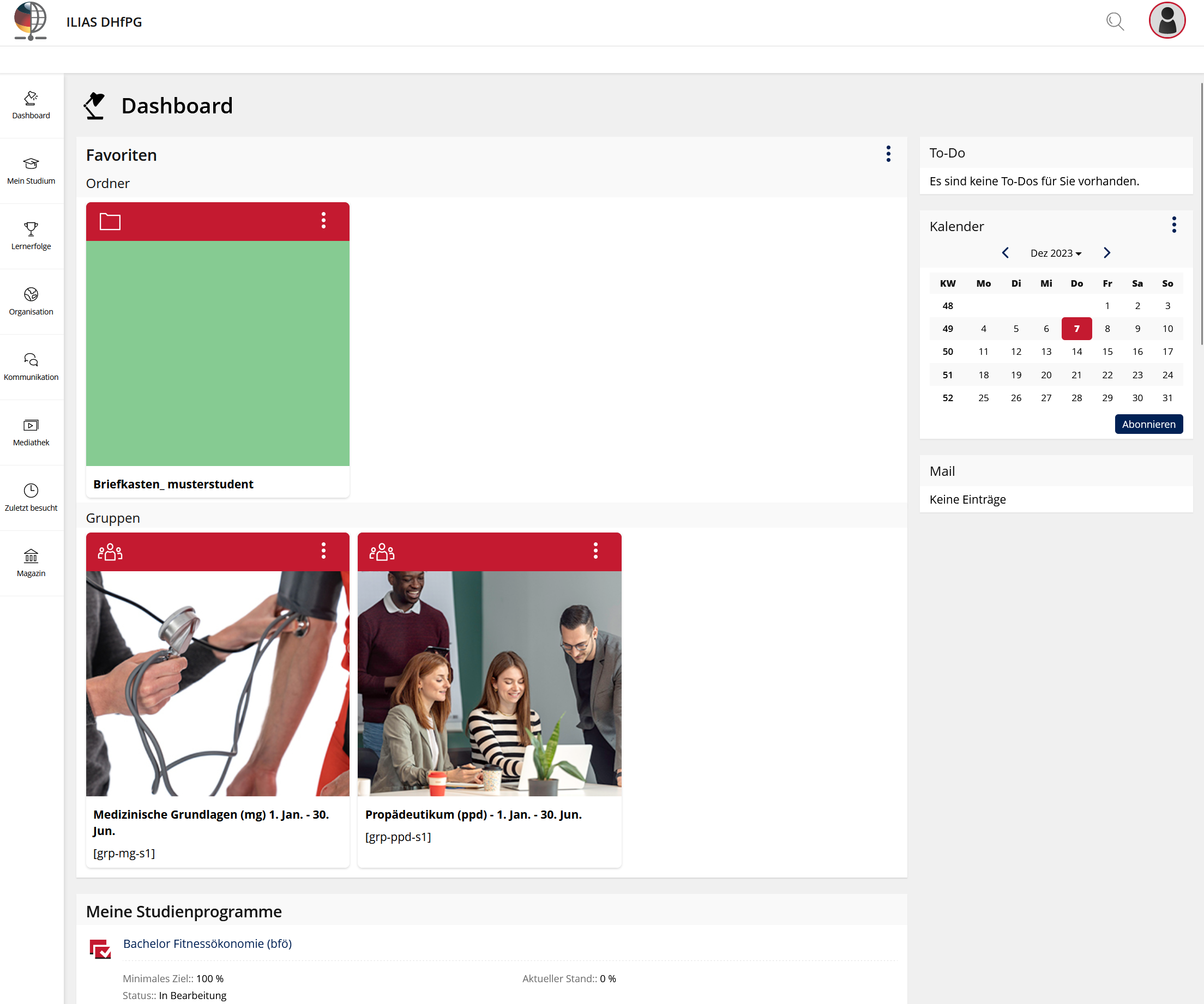1204x1004 pixels.
Task: Go to Mein Studium in sidebar
Action: click(x=31, y=171)
